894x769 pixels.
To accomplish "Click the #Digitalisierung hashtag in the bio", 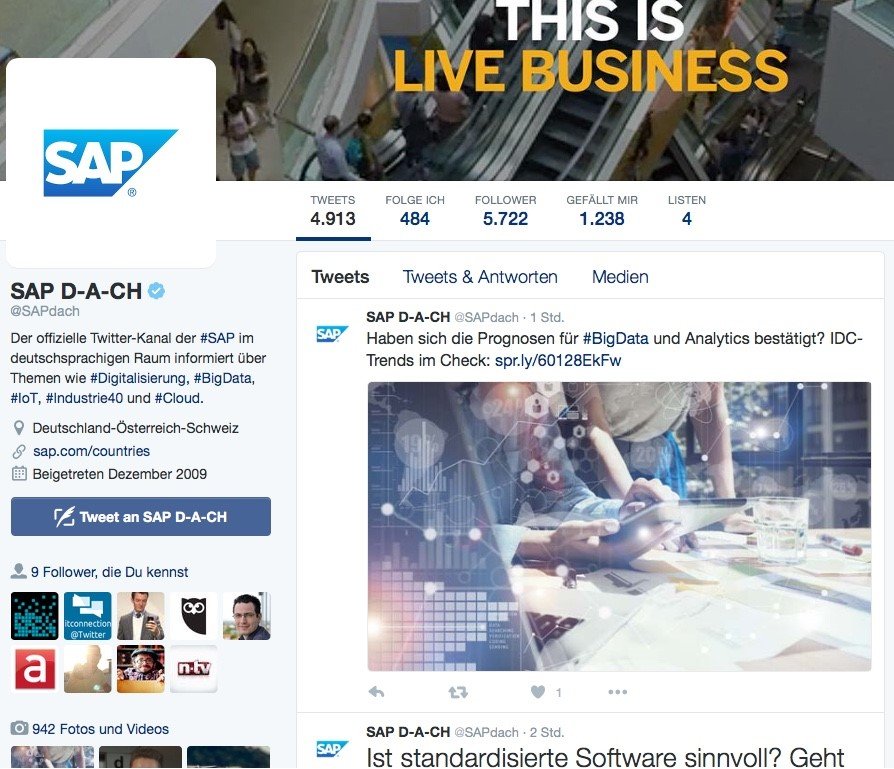I will (139, 379).
